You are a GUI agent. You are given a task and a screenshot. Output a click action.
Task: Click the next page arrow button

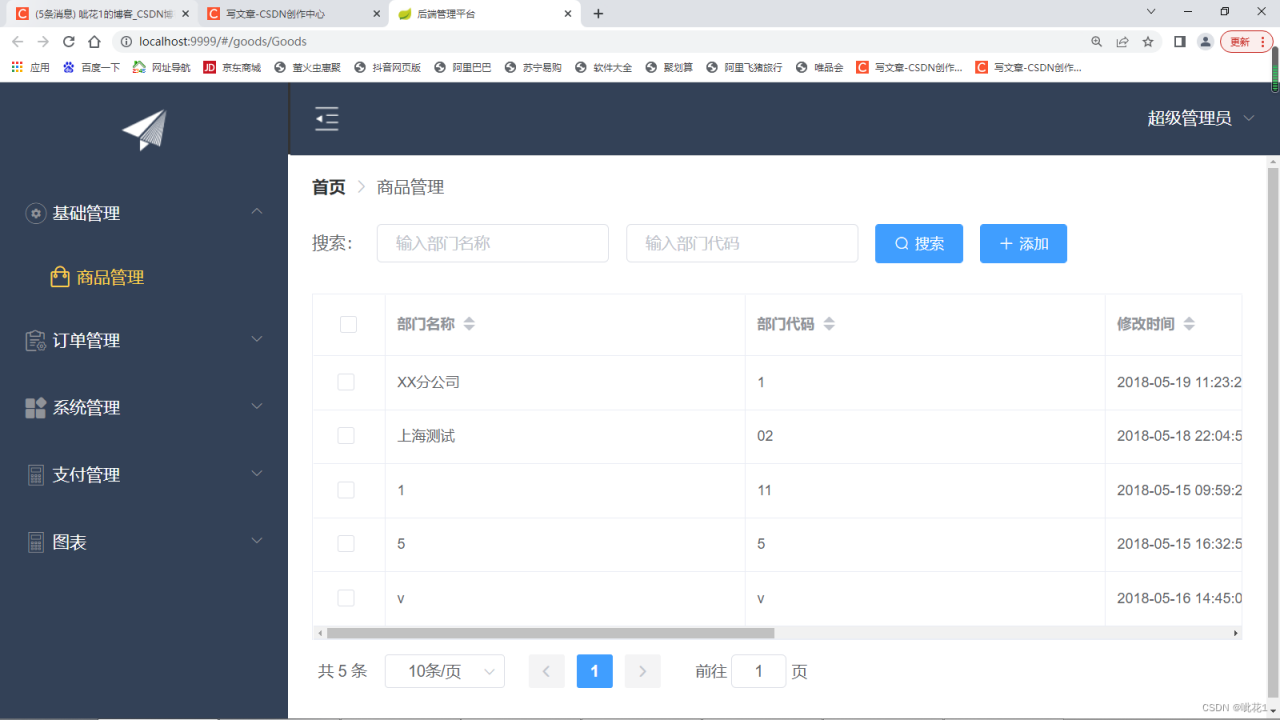pos(643,671)
